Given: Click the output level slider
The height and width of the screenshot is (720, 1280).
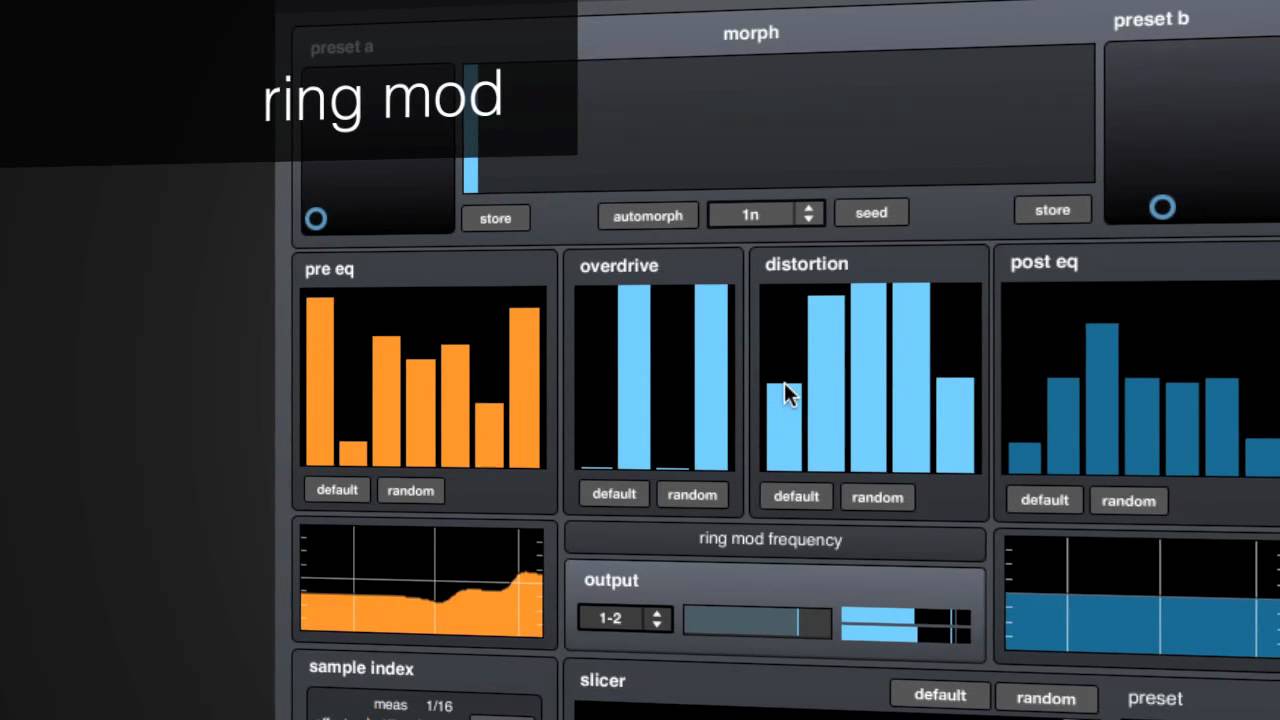Looking at the screenshot, I should click(x=757, y=622).
